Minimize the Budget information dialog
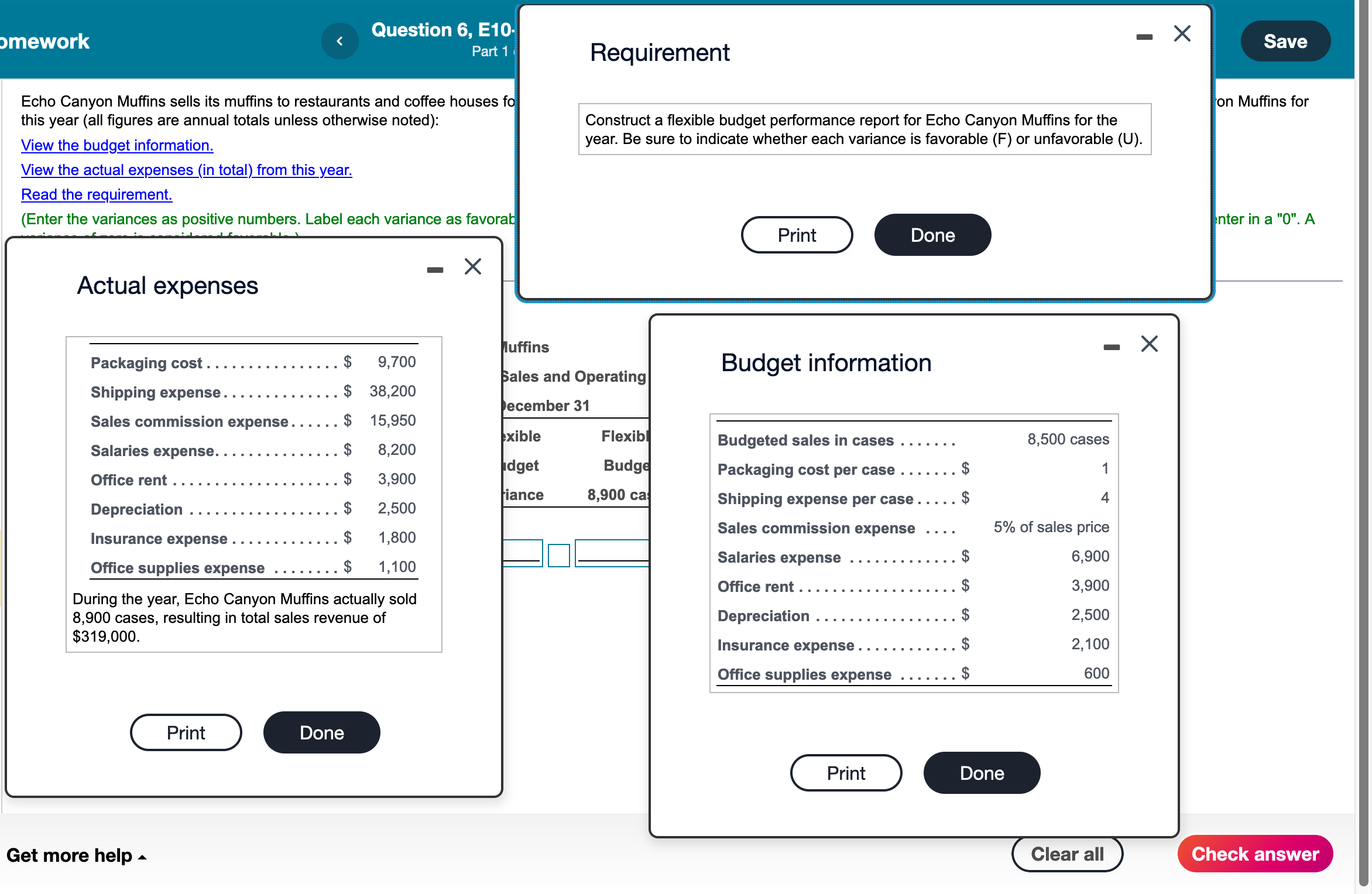 [x=1111, y=346]
